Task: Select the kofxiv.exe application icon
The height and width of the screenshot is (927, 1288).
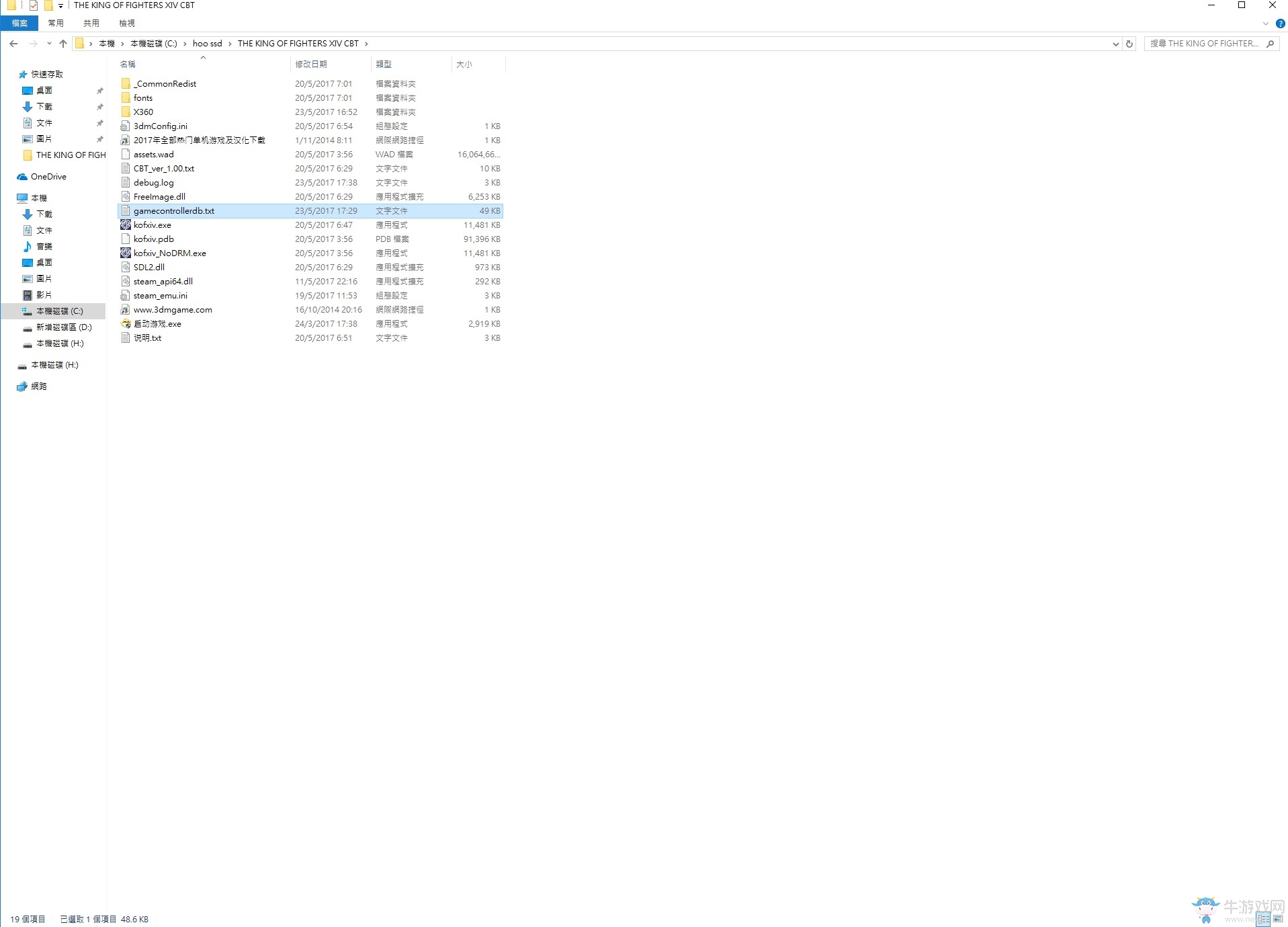Action: (x=126, y=225)
